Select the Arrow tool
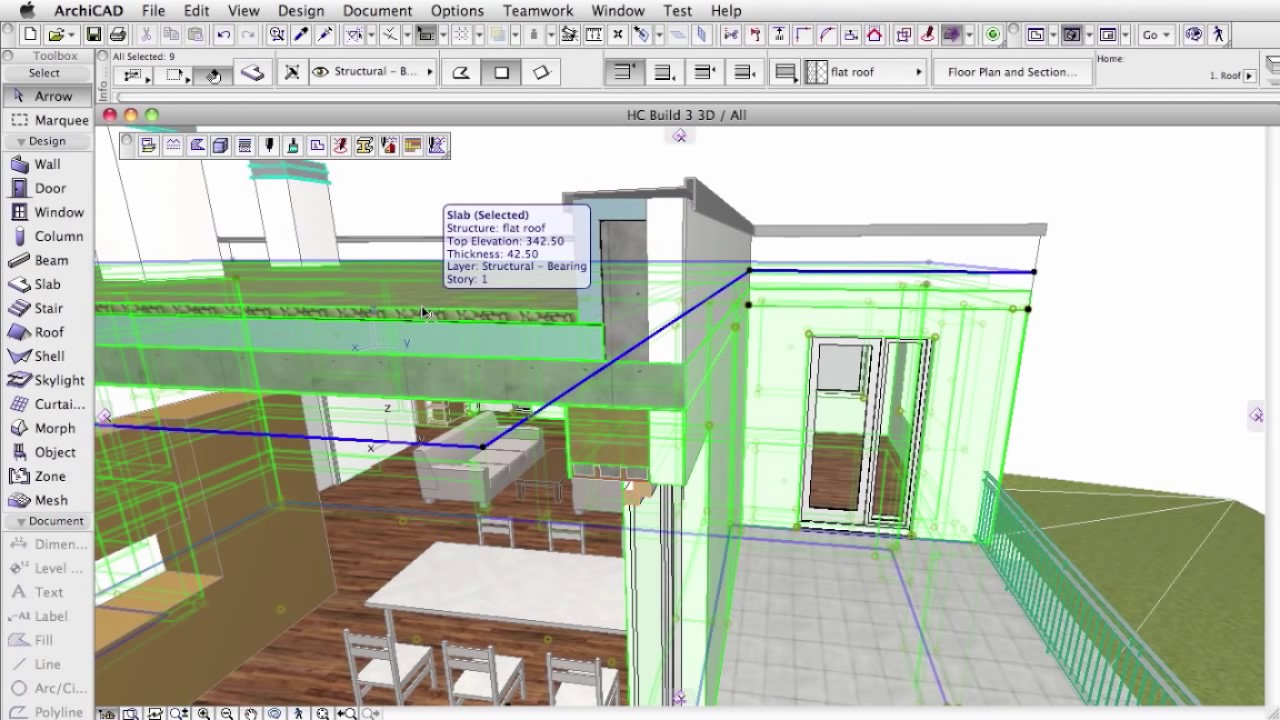 tap(47, 96)
